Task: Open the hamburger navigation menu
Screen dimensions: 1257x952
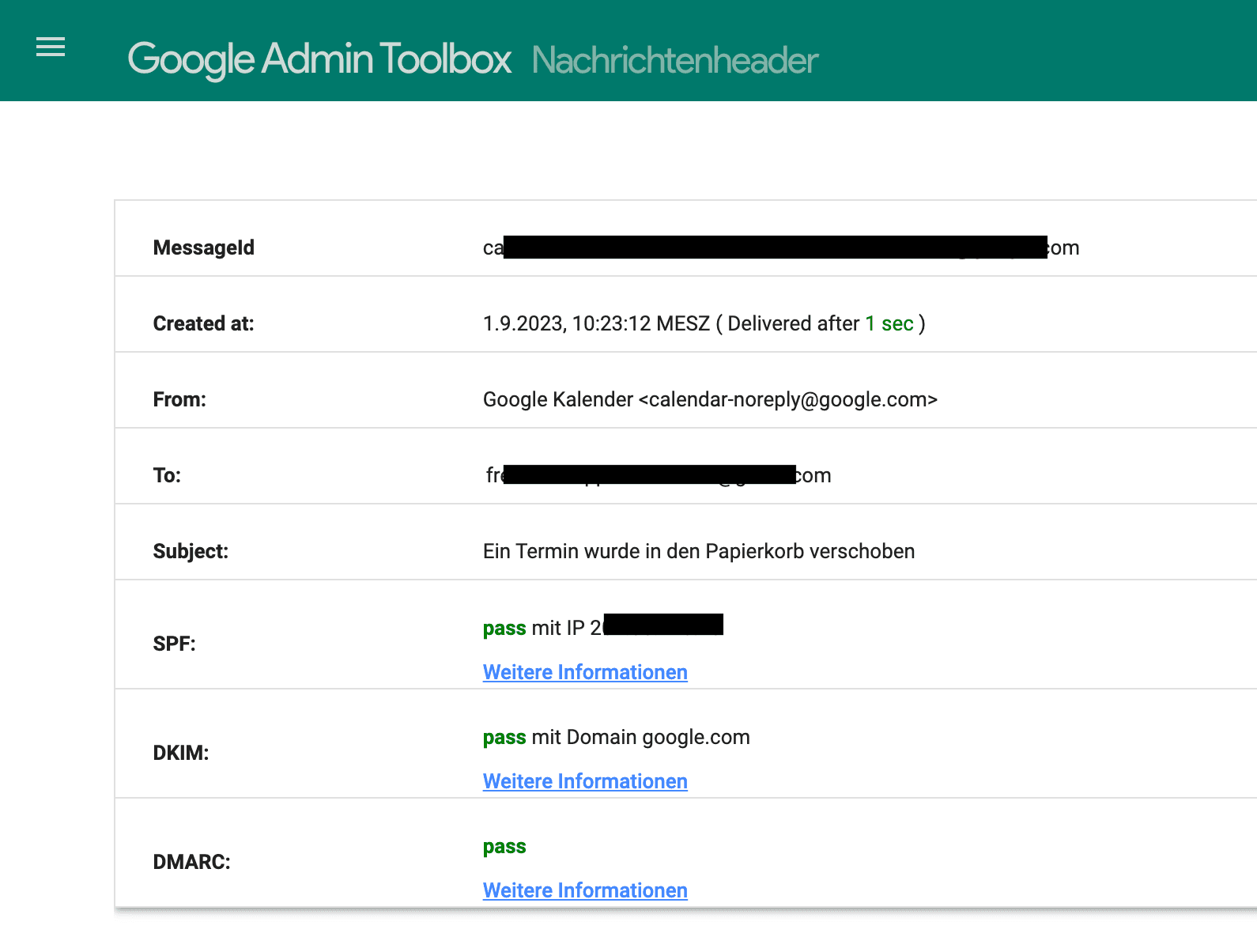Action: [x=51, y=47]
